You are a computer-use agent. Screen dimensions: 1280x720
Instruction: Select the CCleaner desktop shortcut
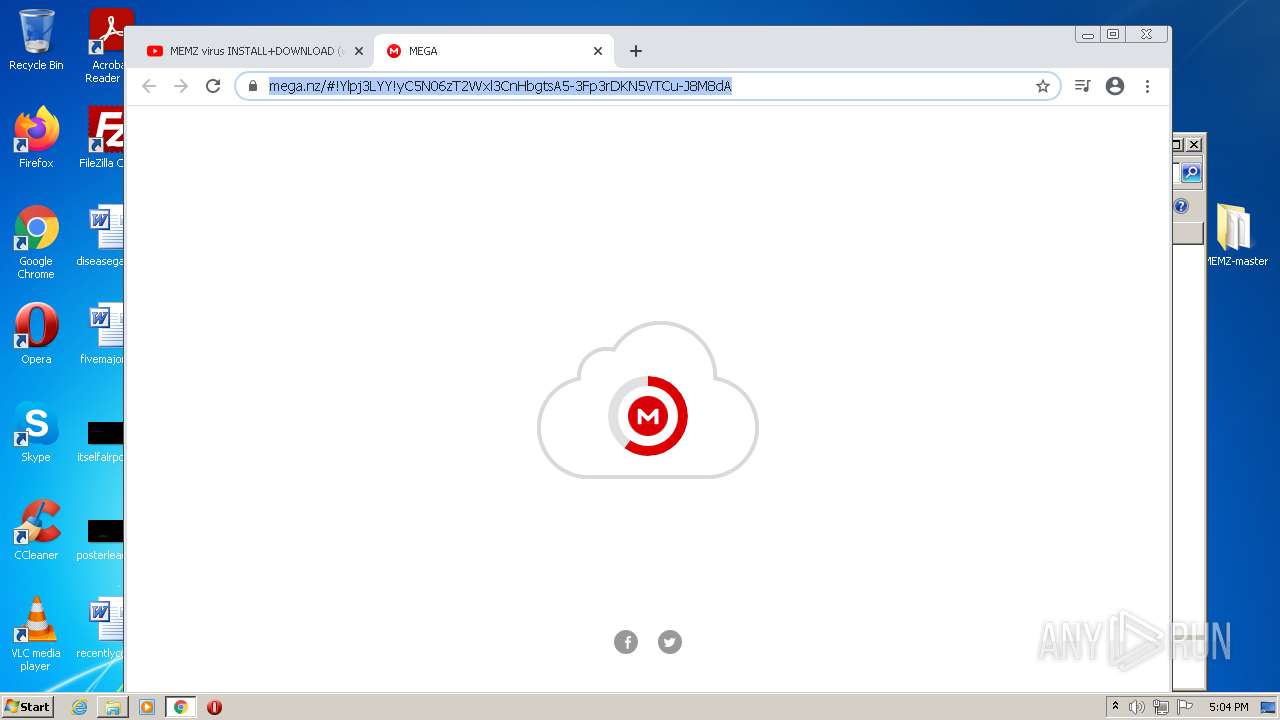(x=36, y=530)
